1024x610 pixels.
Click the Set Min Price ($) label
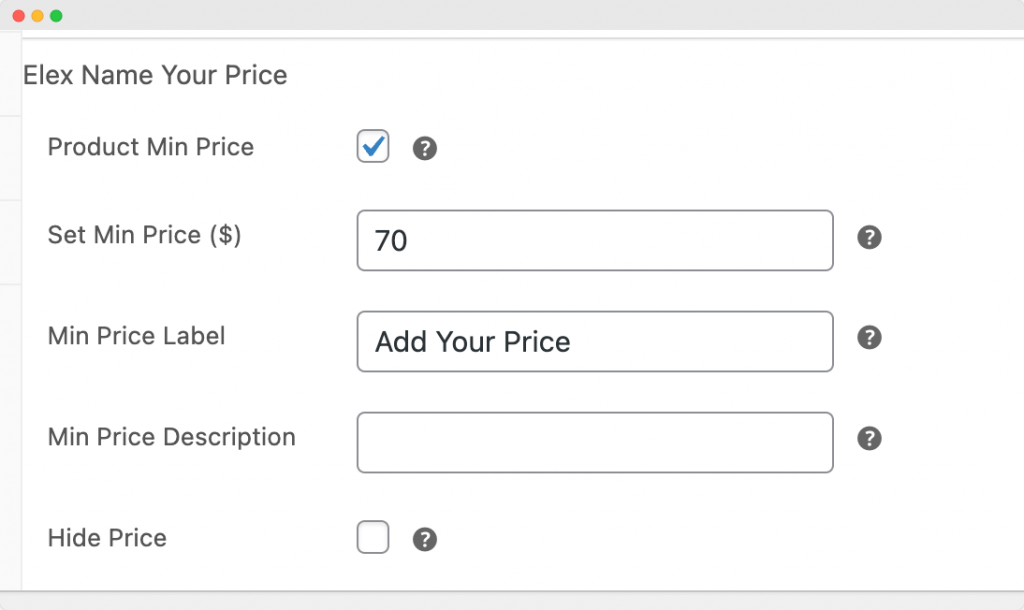[143, 235]
